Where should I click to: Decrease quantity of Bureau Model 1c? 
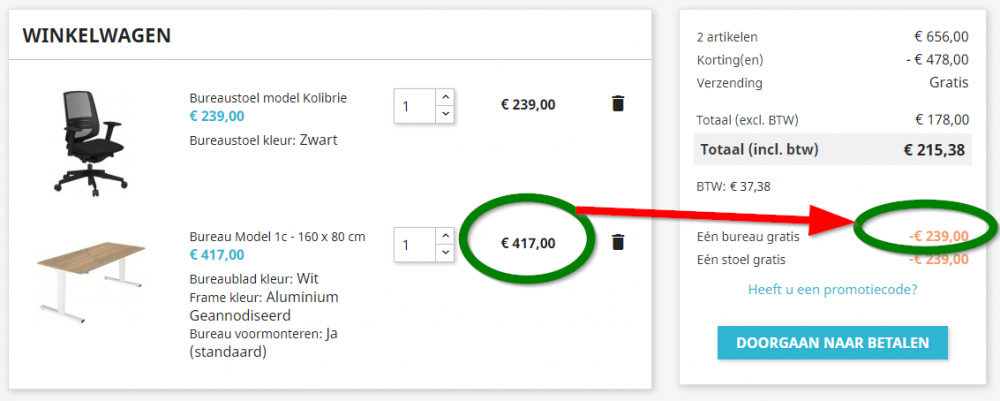click(446, 252)
